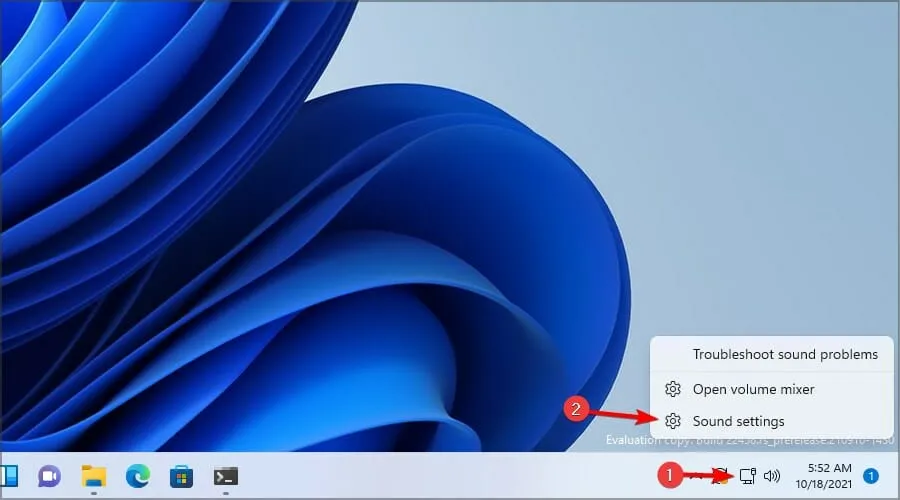Click the volume speaker tray icon

coord(771,476)
